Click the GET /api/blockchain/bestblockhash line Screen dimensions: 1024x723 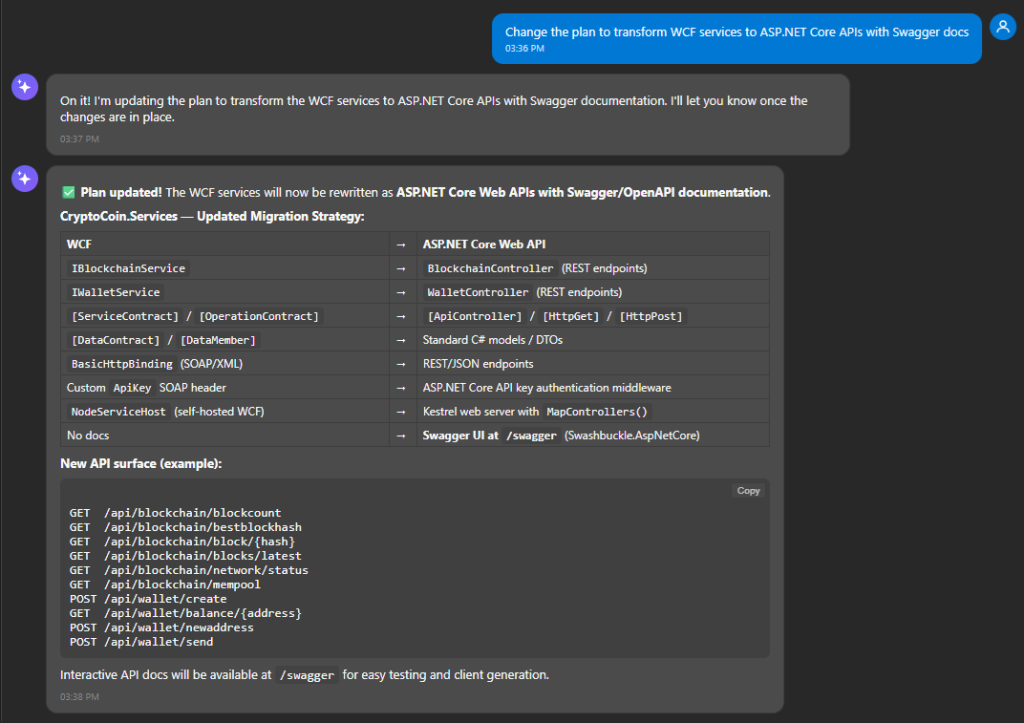click(185, 527)
